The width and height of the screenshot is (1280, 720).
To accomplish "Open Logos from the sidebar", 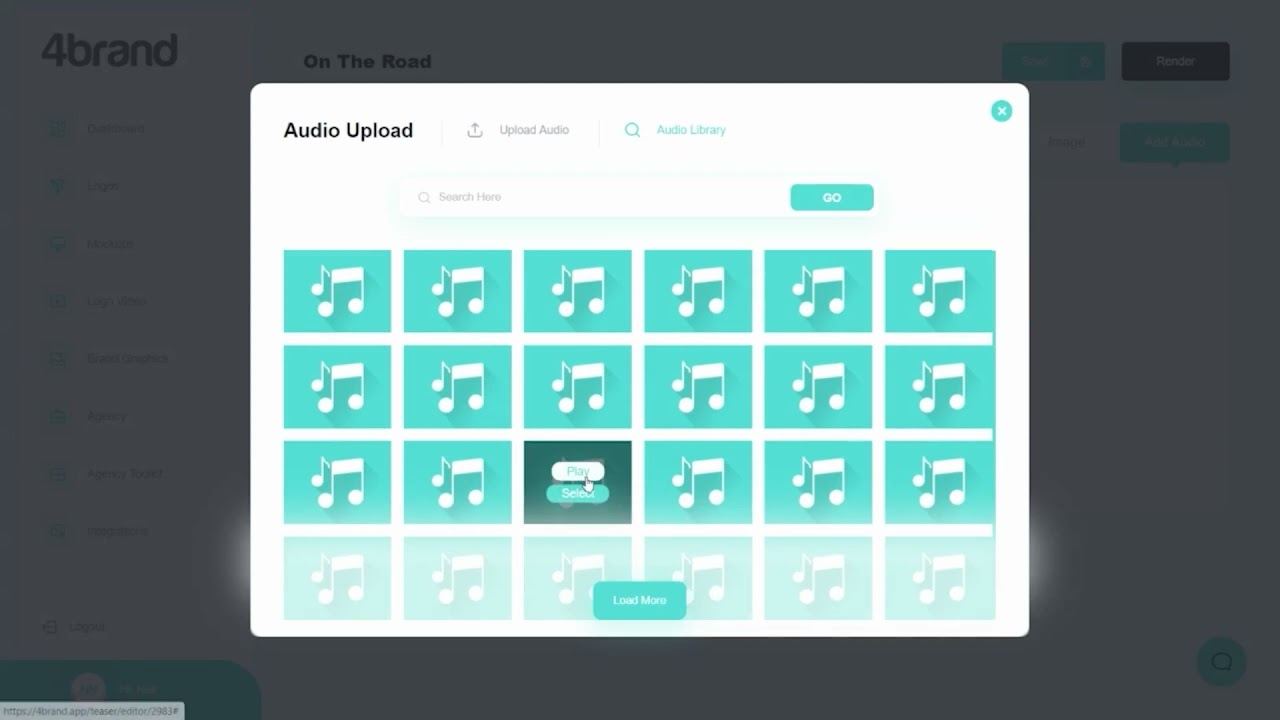I will point(85,186).
